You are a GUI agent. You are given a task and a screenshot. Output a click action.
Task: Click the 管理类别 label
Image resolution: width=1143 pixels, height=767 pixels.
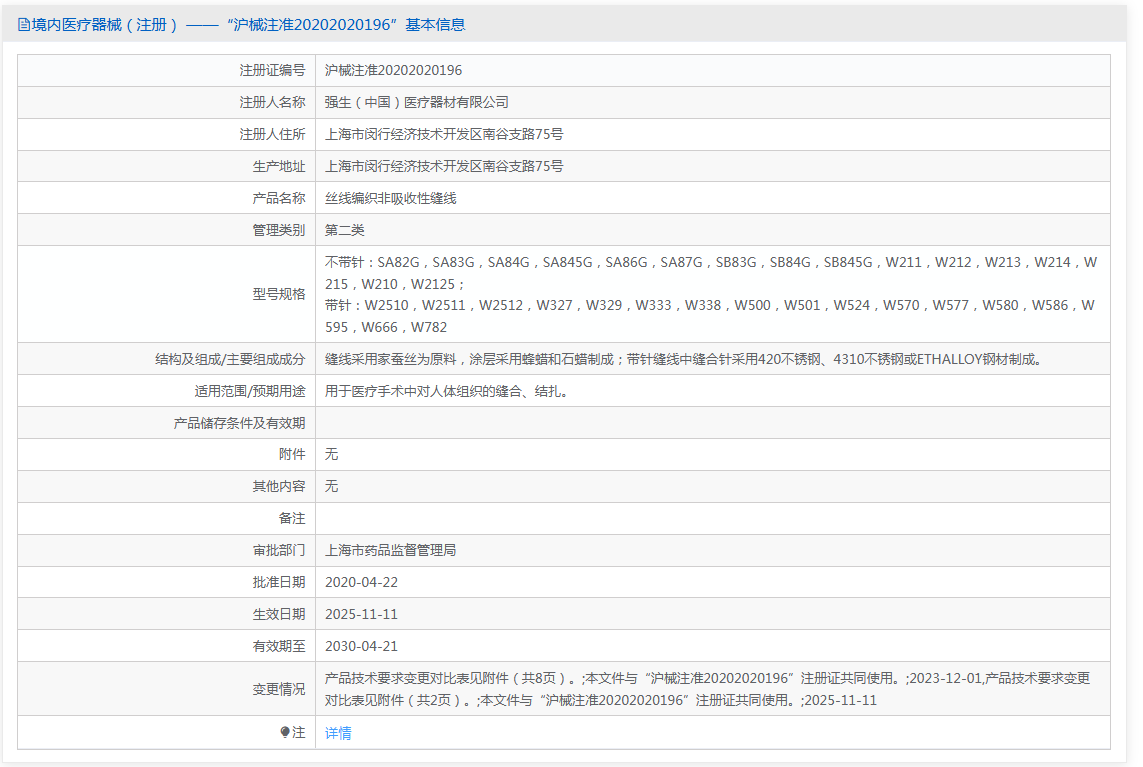click(279, 230)
